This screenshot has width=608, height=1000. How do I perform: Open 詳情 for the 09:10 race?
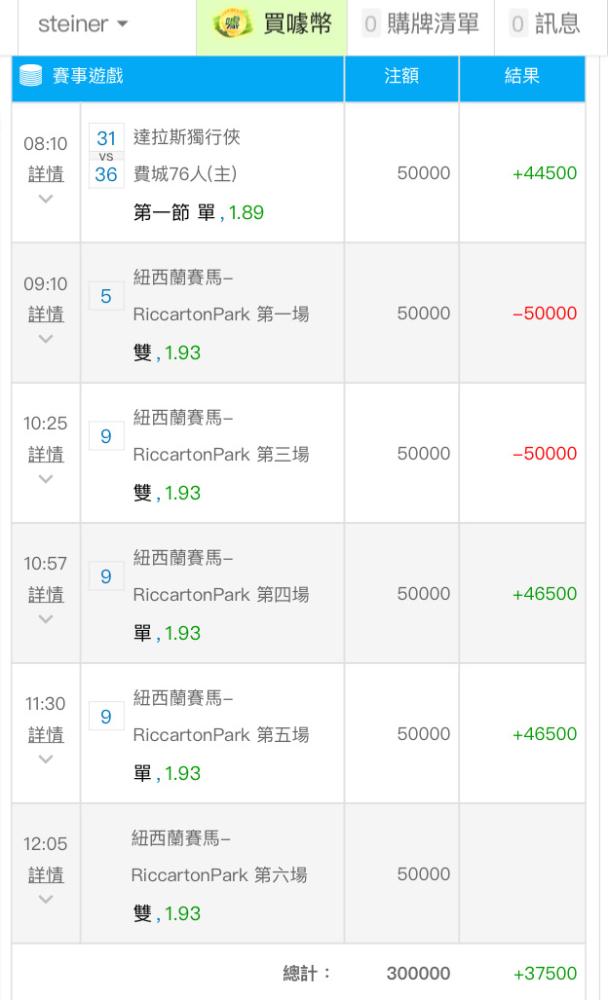click(46, 314)
